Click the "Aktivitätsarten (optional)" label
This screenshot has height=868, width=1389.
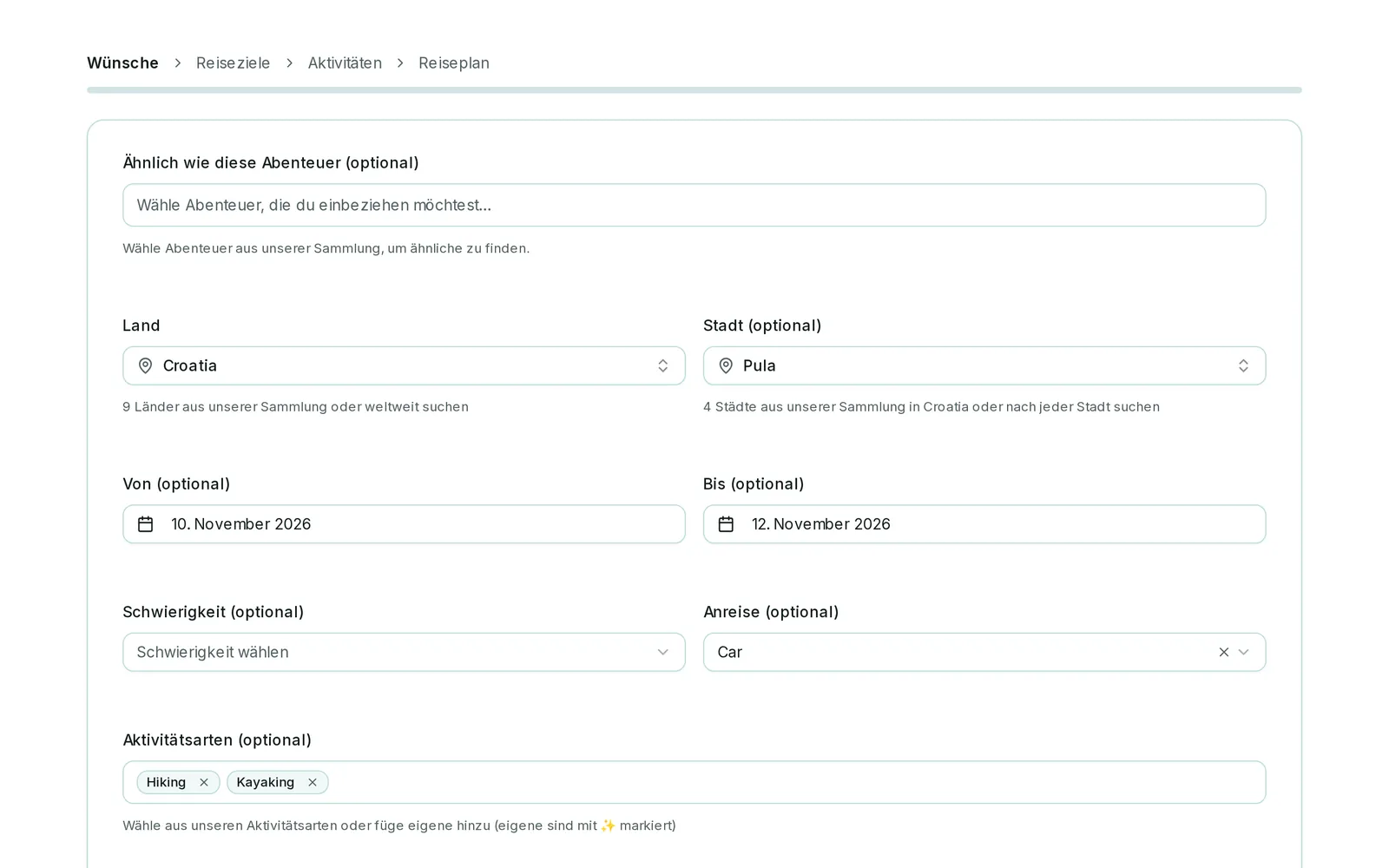[x=217, y=740]
